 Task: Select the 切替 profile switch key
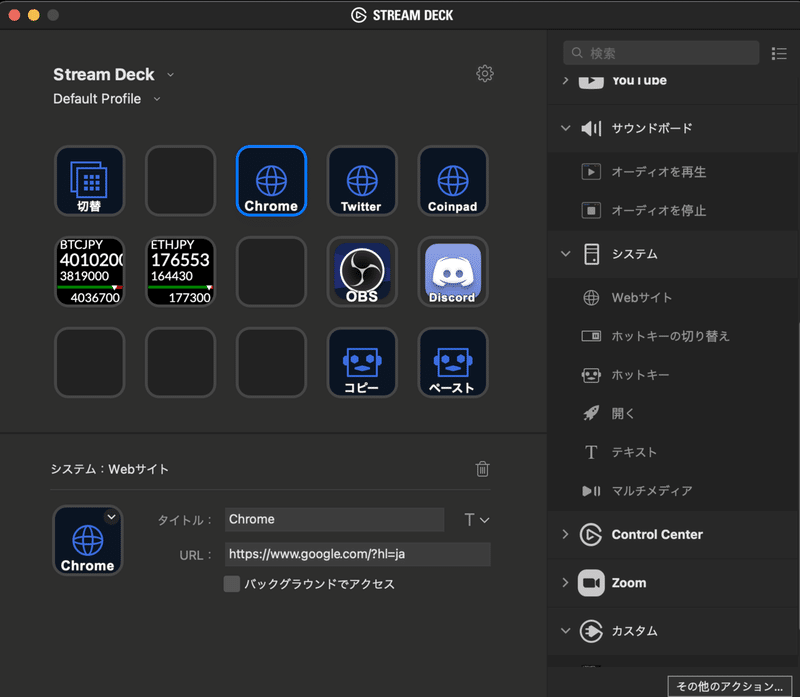coord(90,181)
